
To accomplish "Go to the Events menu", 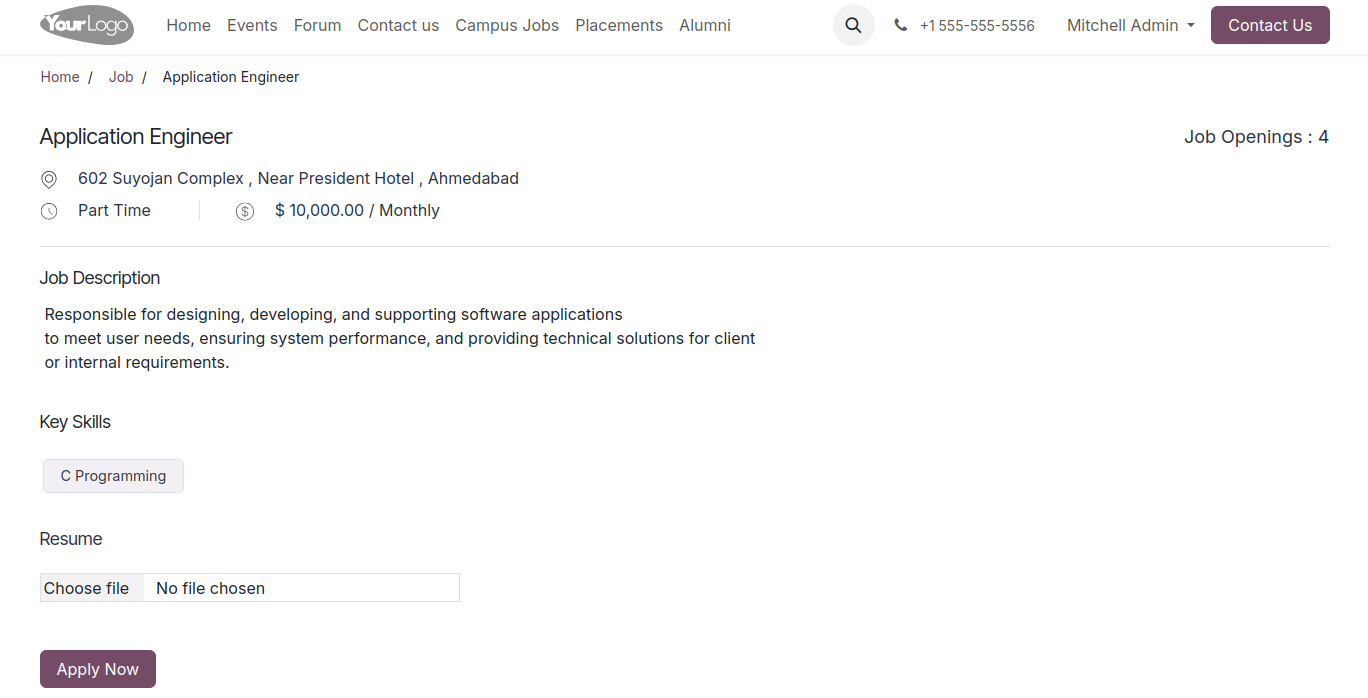I will (x=252, y=25).
